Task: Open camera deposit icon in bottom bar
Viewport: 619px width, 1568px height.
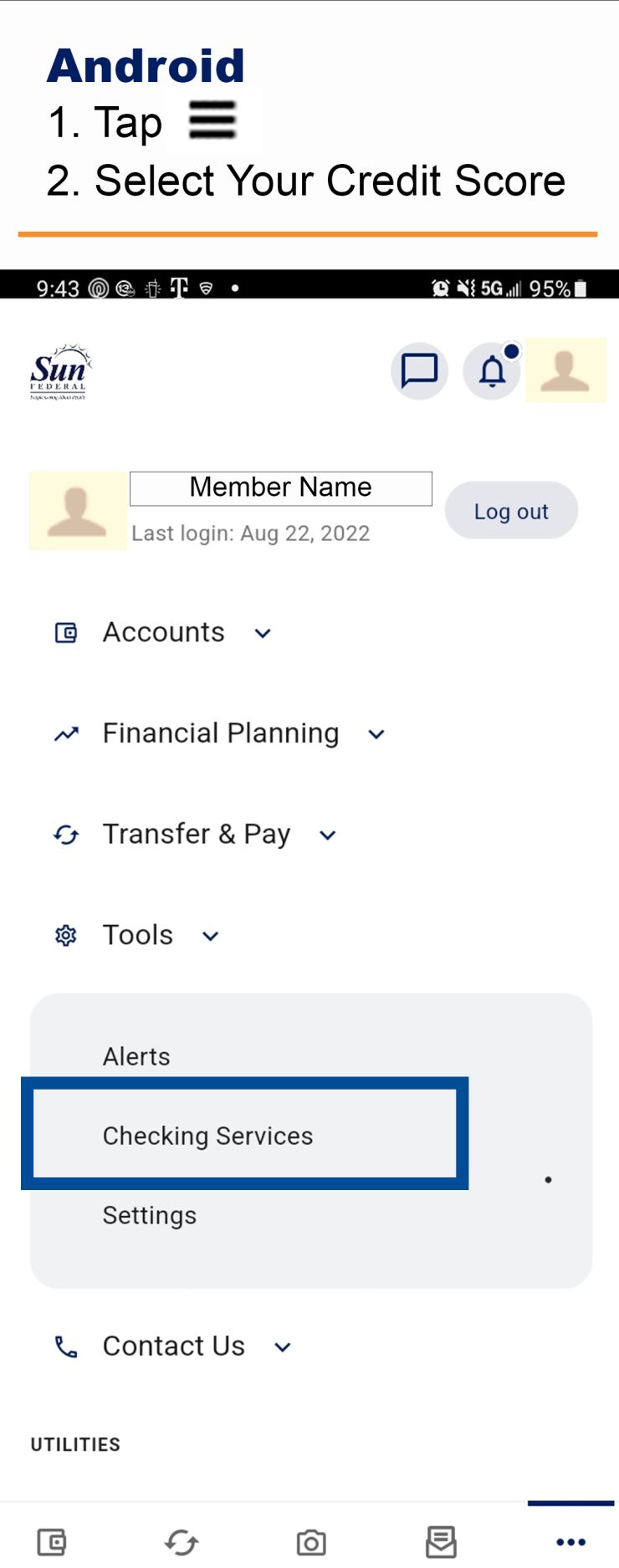Action: point(311,1542)
